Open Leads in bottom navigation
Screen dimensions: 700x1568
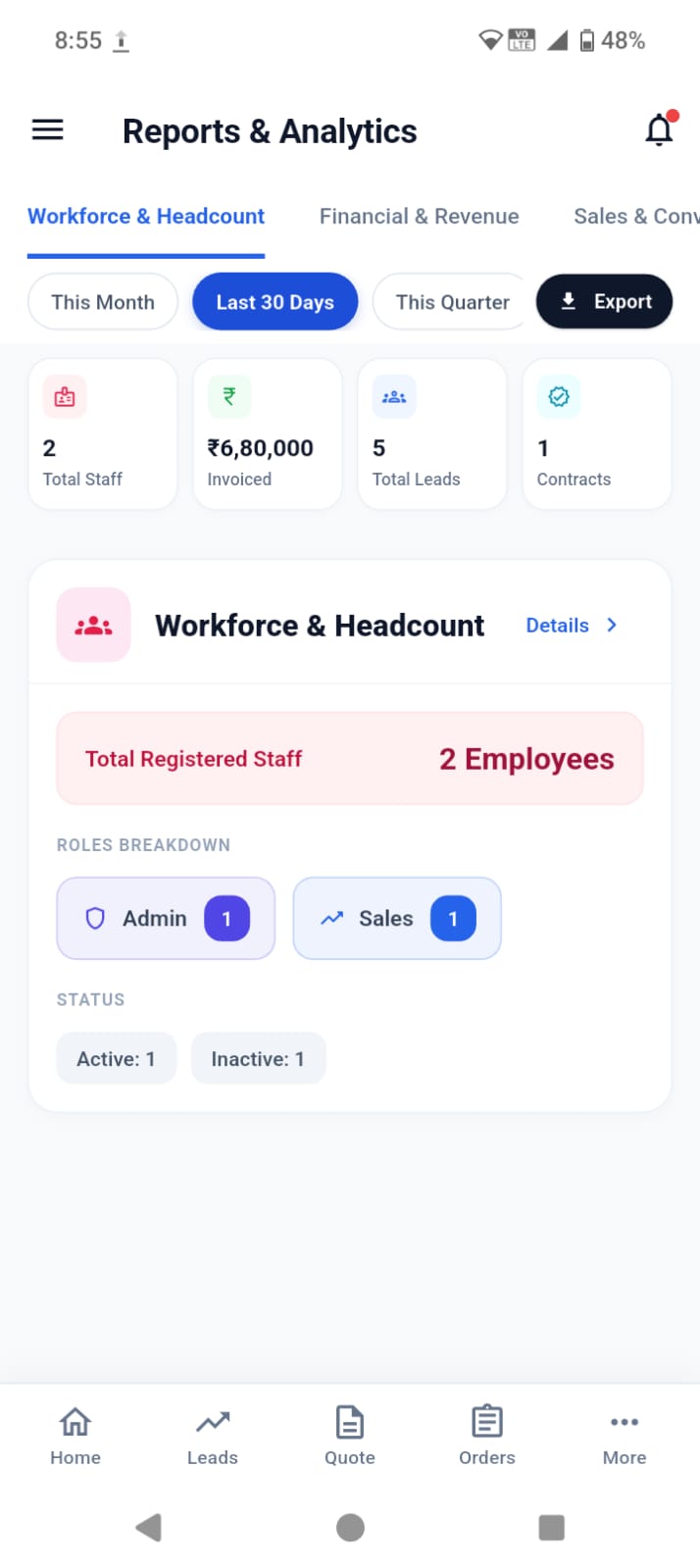click(x=213, y=1437)
